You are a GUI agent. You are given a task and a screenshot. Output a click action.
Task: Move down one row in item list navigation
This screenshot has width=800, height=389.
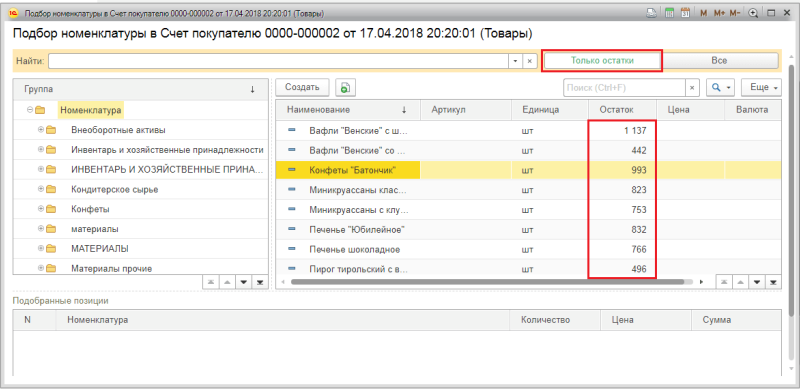(x=757, y=282)
